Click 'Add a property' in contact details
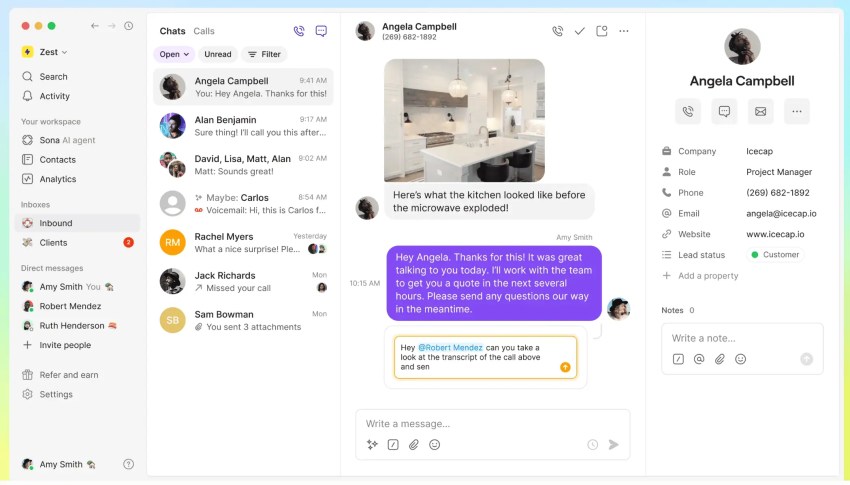This screenshot has height=485, width=850. point(708,276)
